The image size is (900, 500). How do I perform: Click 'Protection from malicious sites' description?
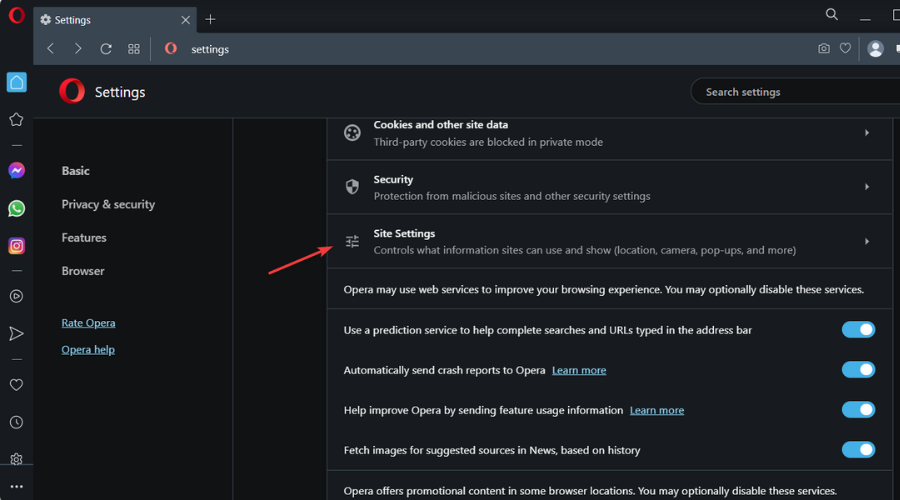pos(512,196)
